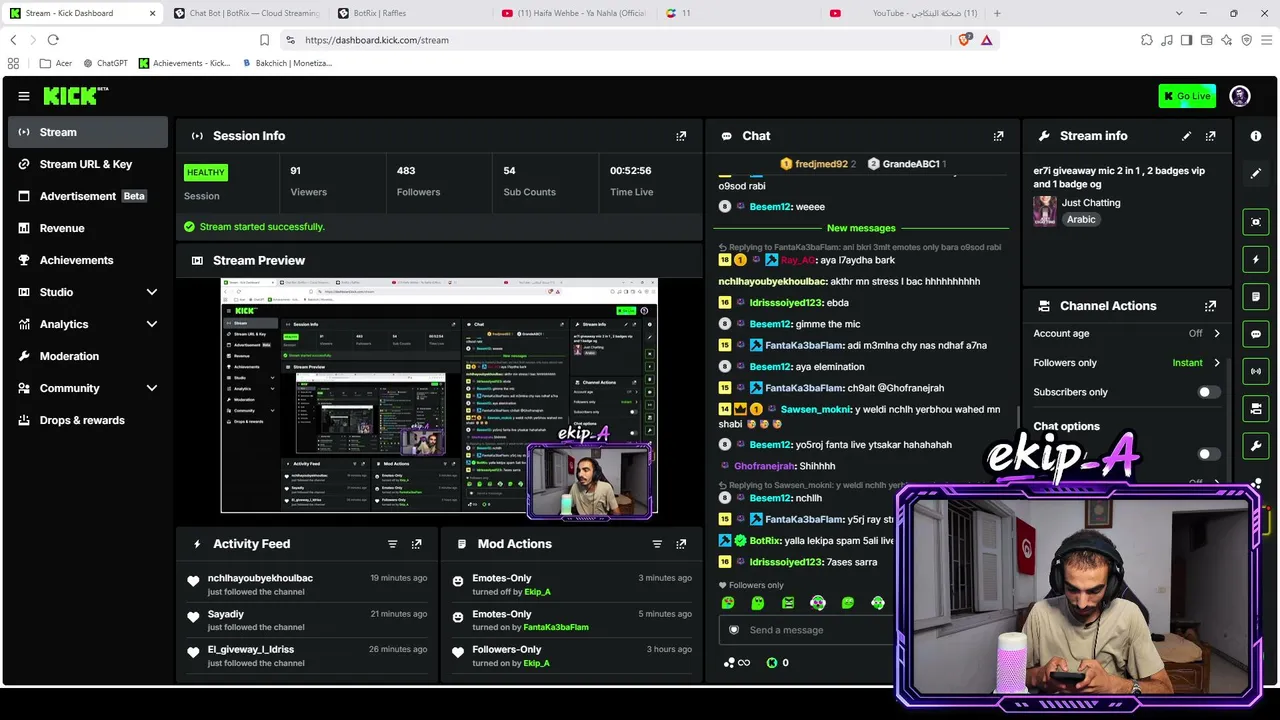Open the Brave Leo AI sparkle icon
Viewport: 1280px width, 720px height.
click(1226, 40)
